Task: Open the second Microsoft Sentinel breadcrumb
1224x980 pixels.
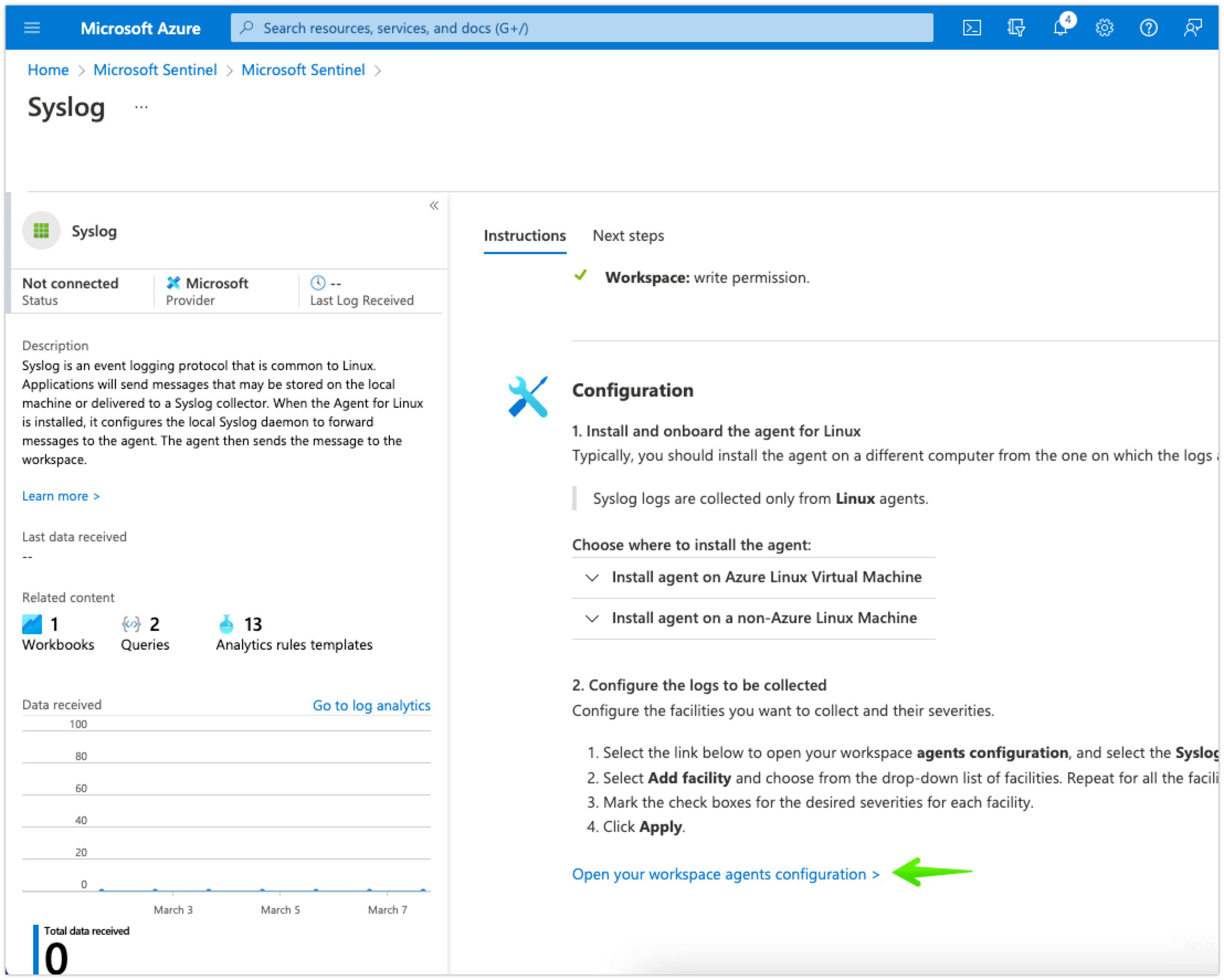Action: 303,70
